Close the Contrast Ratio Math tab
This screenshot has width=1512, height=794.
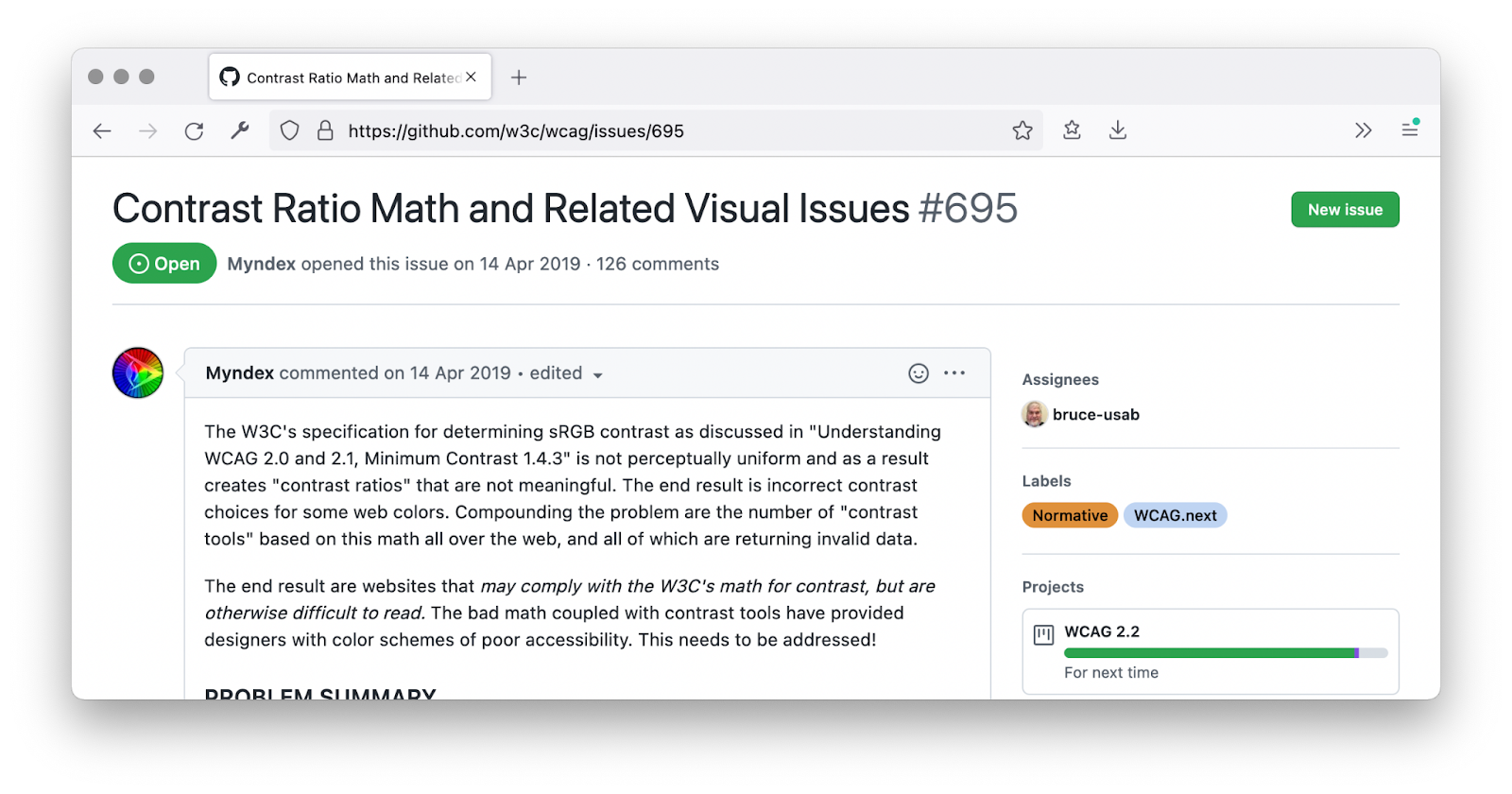click(x=471, y=78)
